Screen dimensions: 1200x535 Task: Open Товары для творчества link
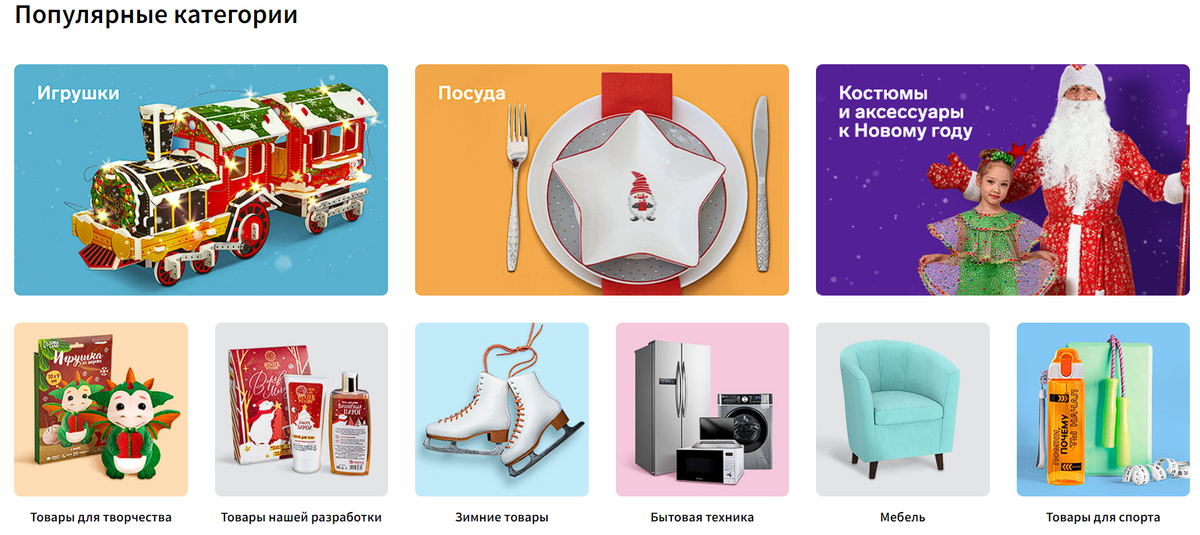tap(101, 518)
